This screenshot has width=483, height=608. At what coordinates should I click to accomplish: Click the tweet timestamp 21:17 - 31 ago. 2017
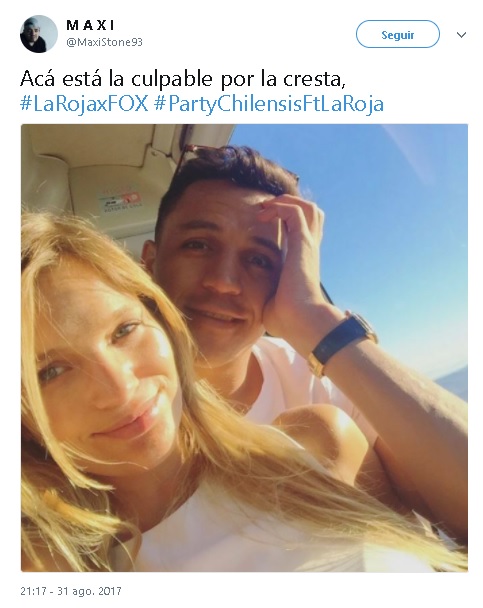(71, 591)
